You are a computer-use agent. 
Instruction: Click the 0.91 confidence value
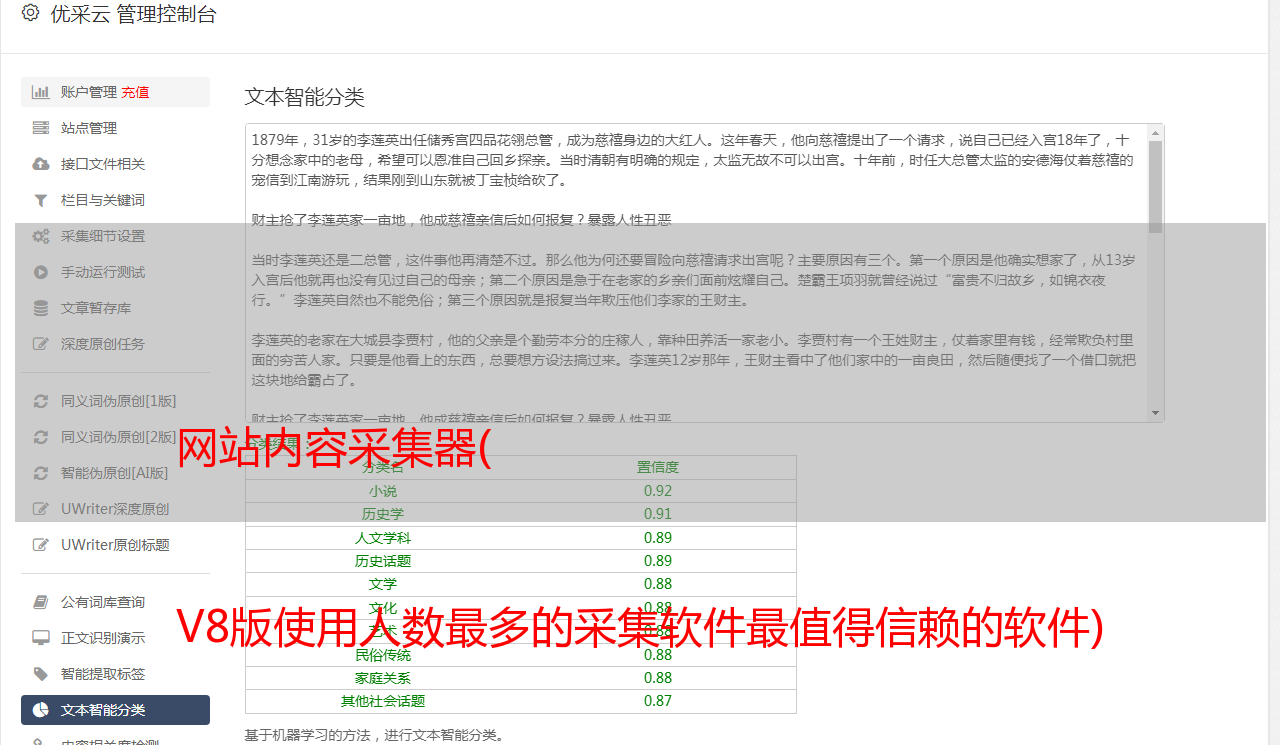pyautogui.click(x=658, y=514)
